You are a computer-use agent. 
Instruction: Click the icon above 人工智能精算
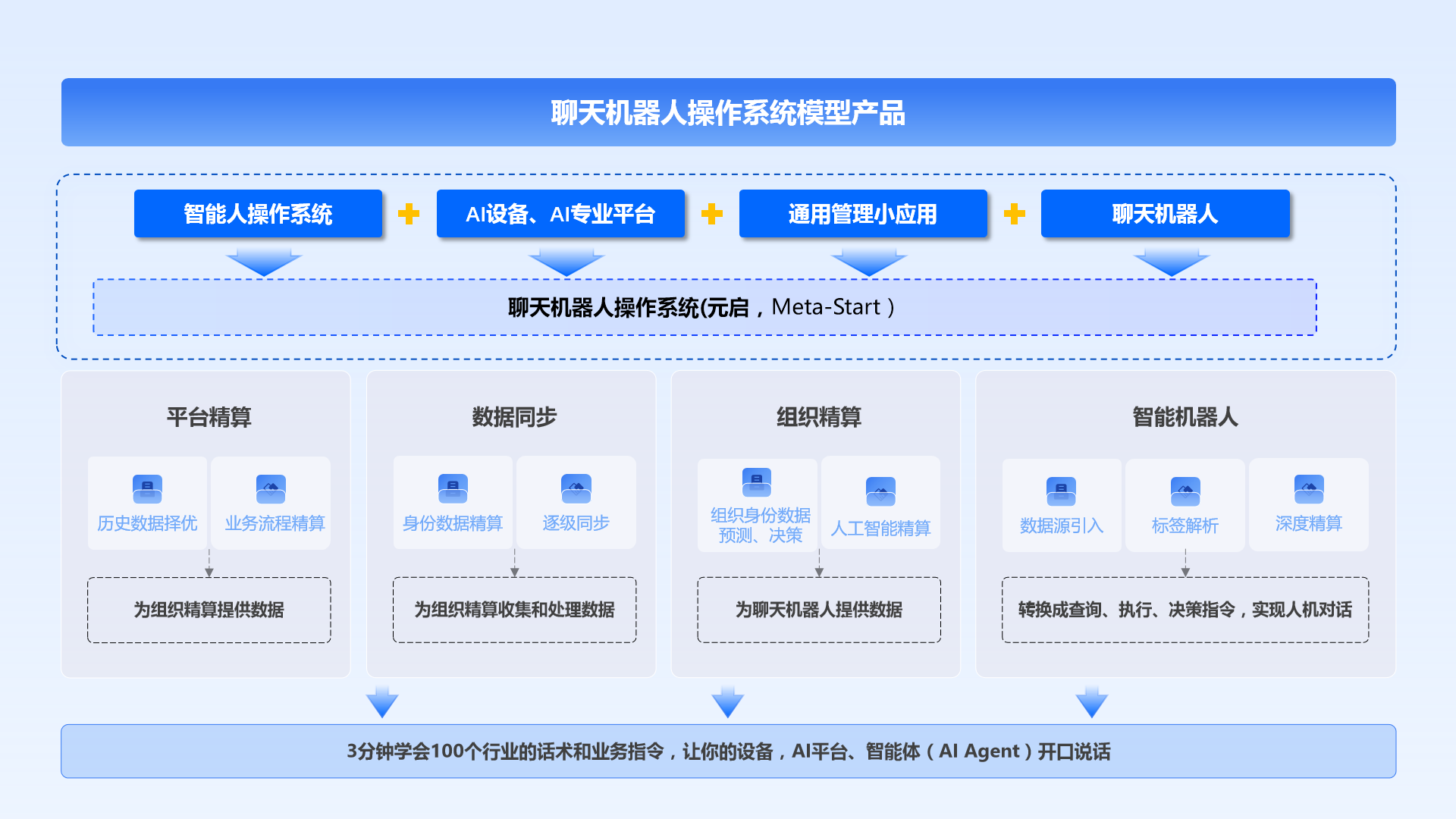(x=880, y=491)
